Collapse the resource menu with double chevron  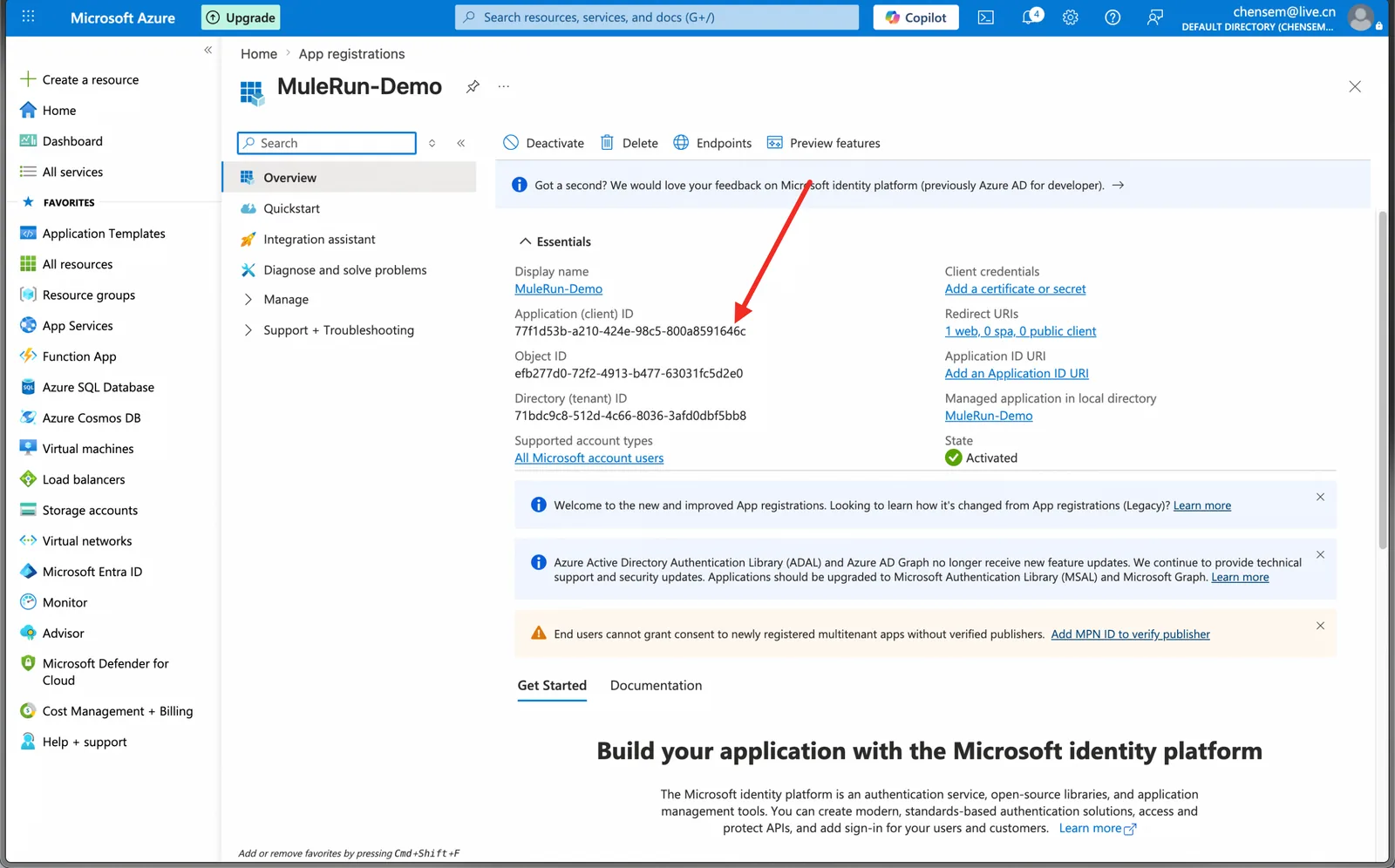click(461, 143)
